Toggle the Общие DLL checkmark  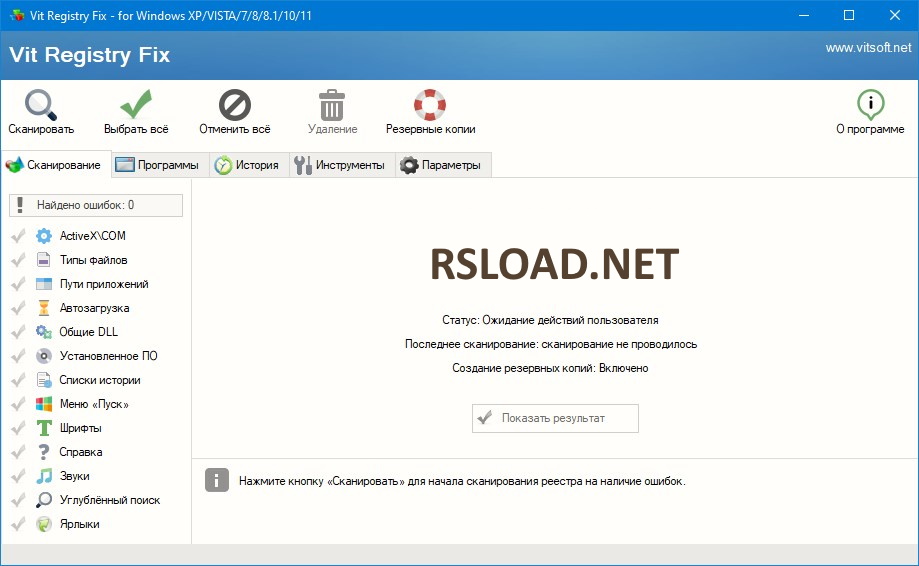point(18,332)
